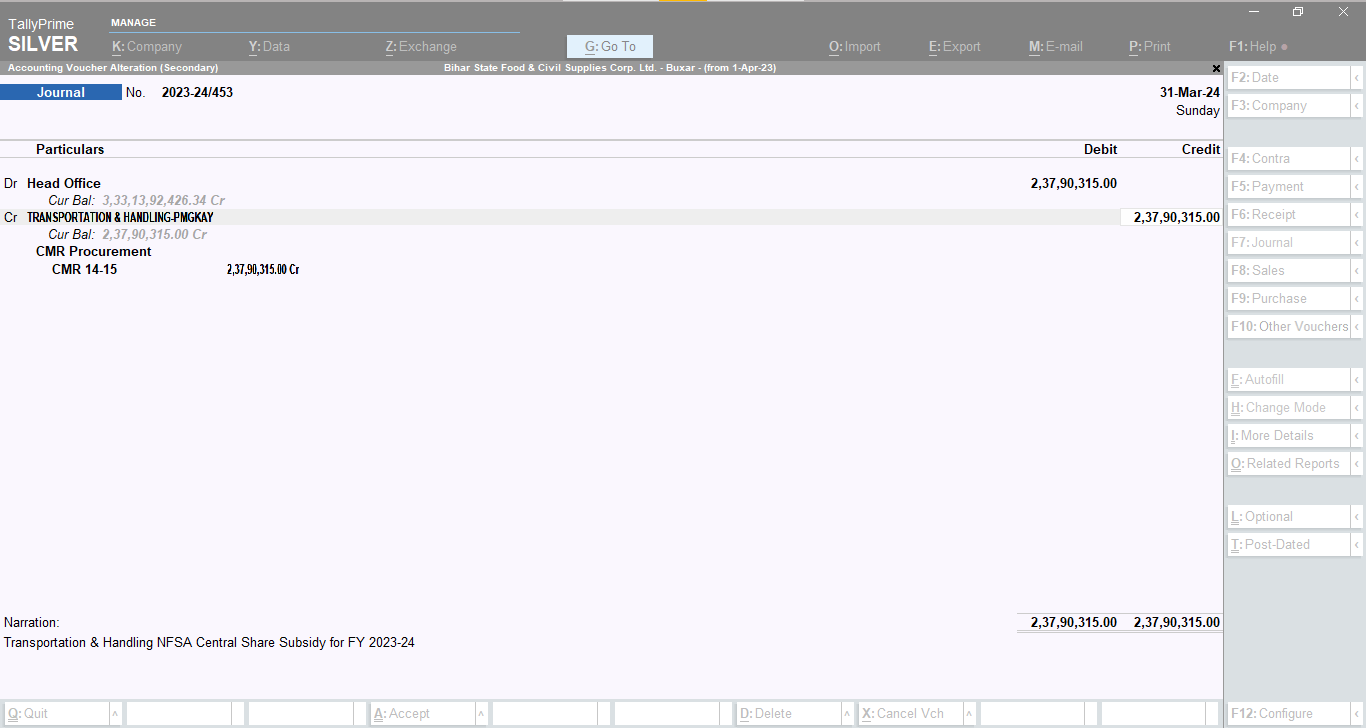Mark voucher as L: Optional
Screen dimensions: 1366x728
(1289, 517)
